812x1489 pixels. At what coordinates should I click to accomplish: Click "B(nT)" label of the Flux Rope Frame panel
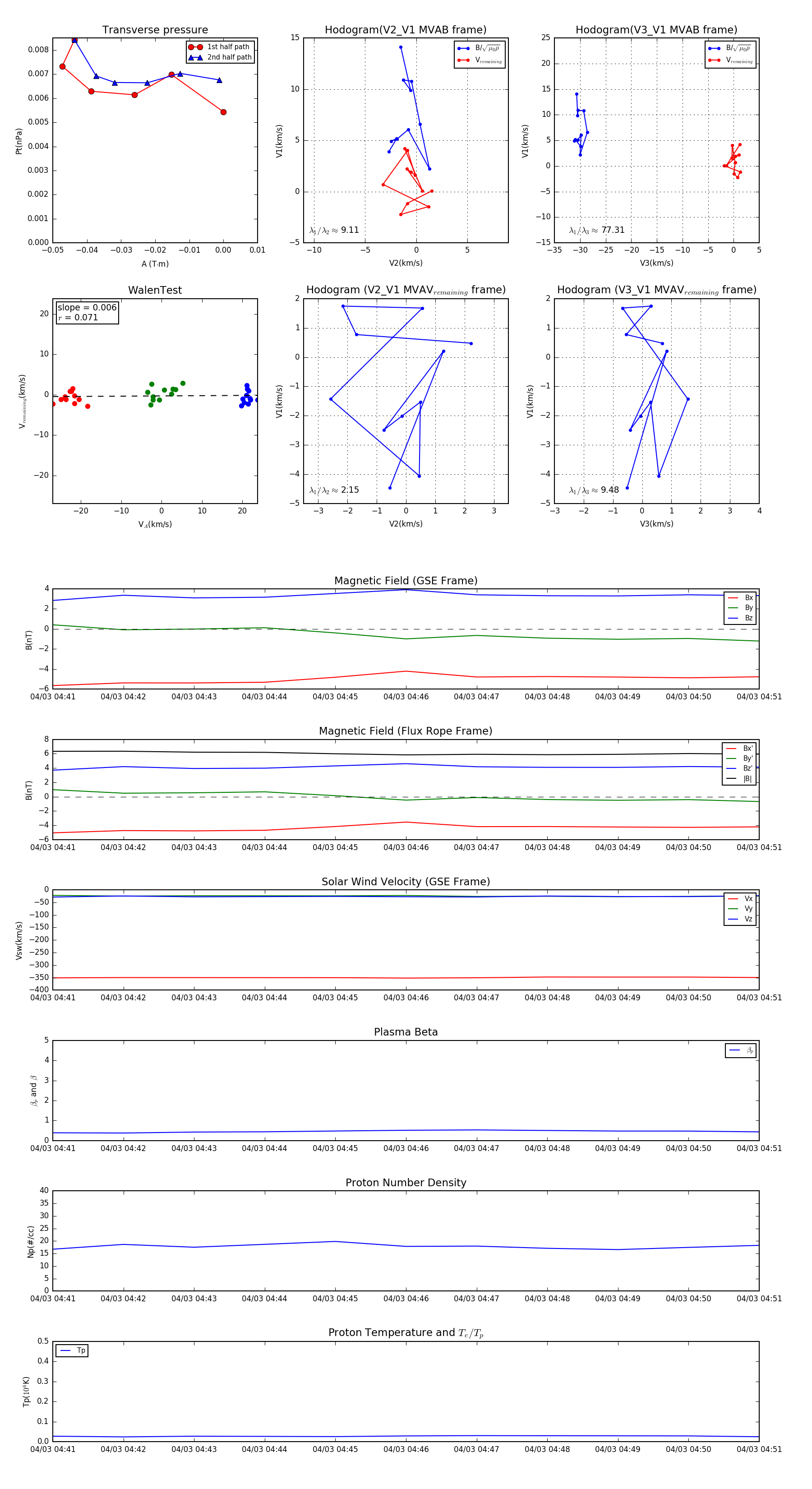29,790
